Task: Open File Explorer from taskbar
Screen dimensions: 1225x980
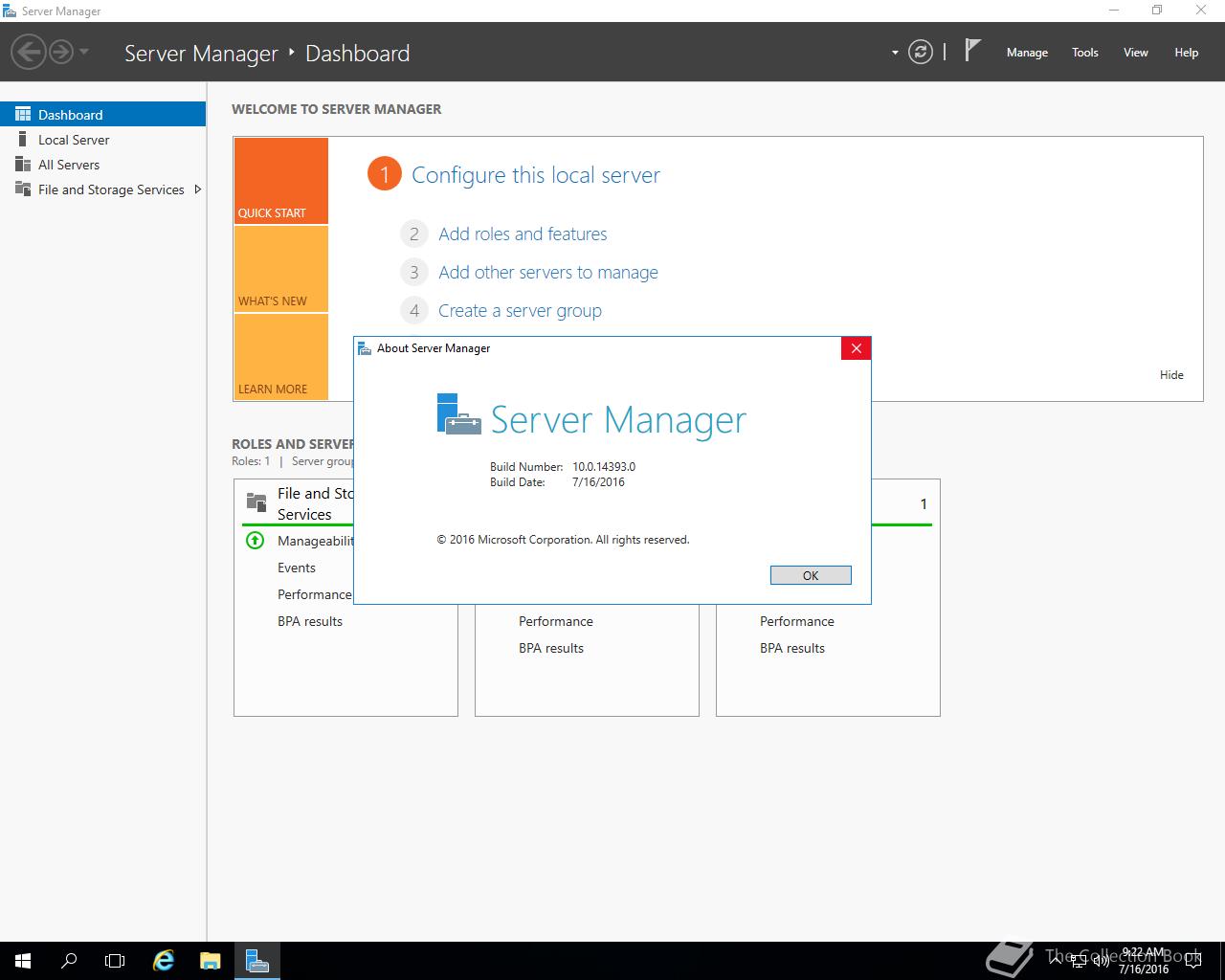Action: pyautogui.click(x=211, y=961)
